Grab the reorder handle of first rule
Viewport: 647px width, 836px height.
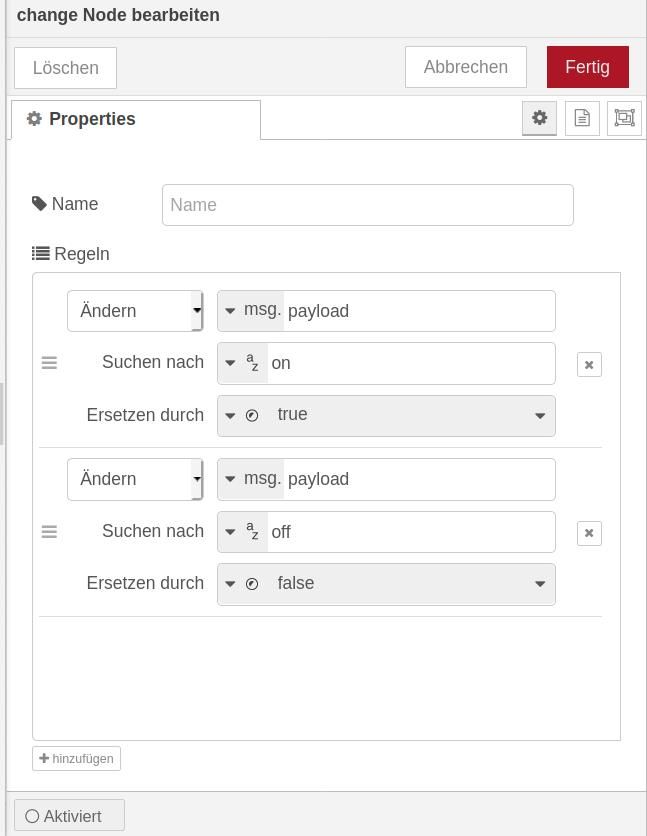pyautogui.click(x=49, y=363)
